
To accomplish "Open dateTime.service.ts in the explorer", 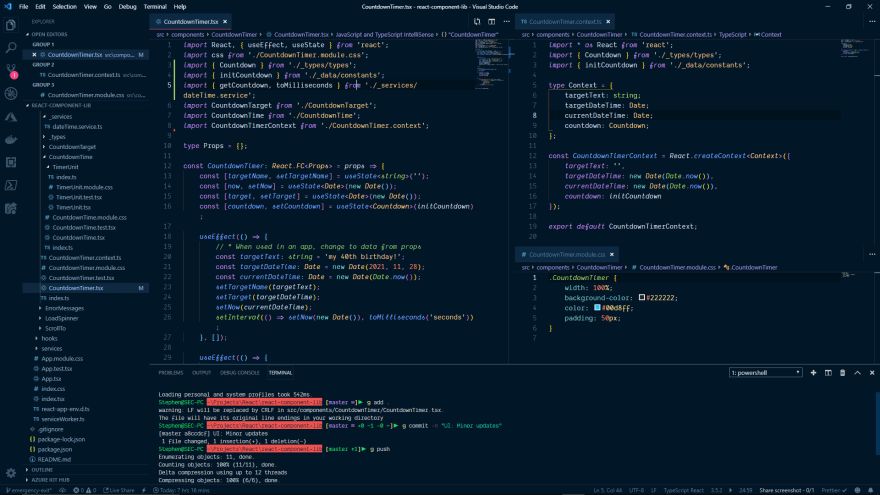I will [x=77, y=127].
